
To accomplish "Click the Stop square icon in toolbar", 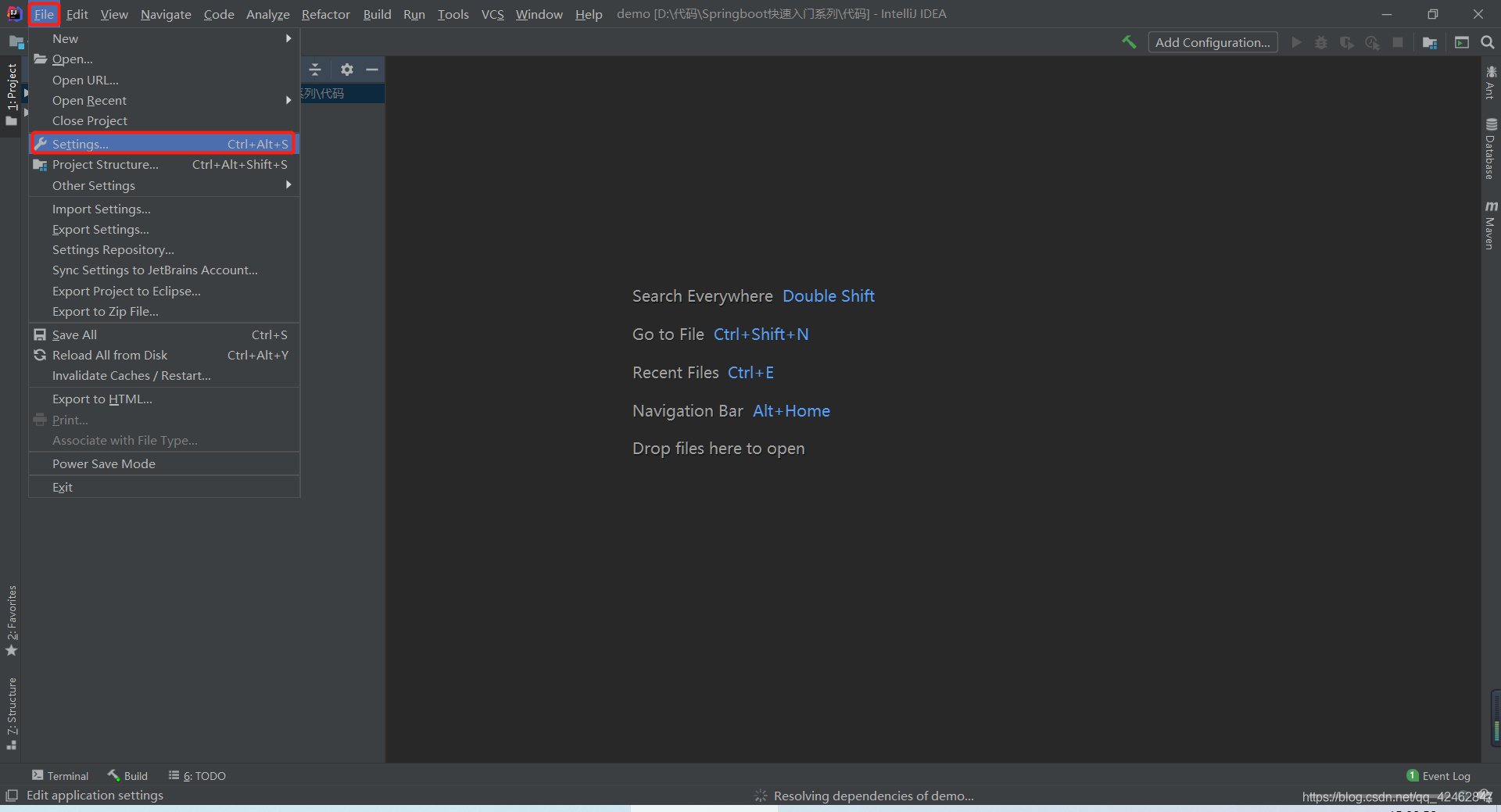I will (x=1398, y=42).
